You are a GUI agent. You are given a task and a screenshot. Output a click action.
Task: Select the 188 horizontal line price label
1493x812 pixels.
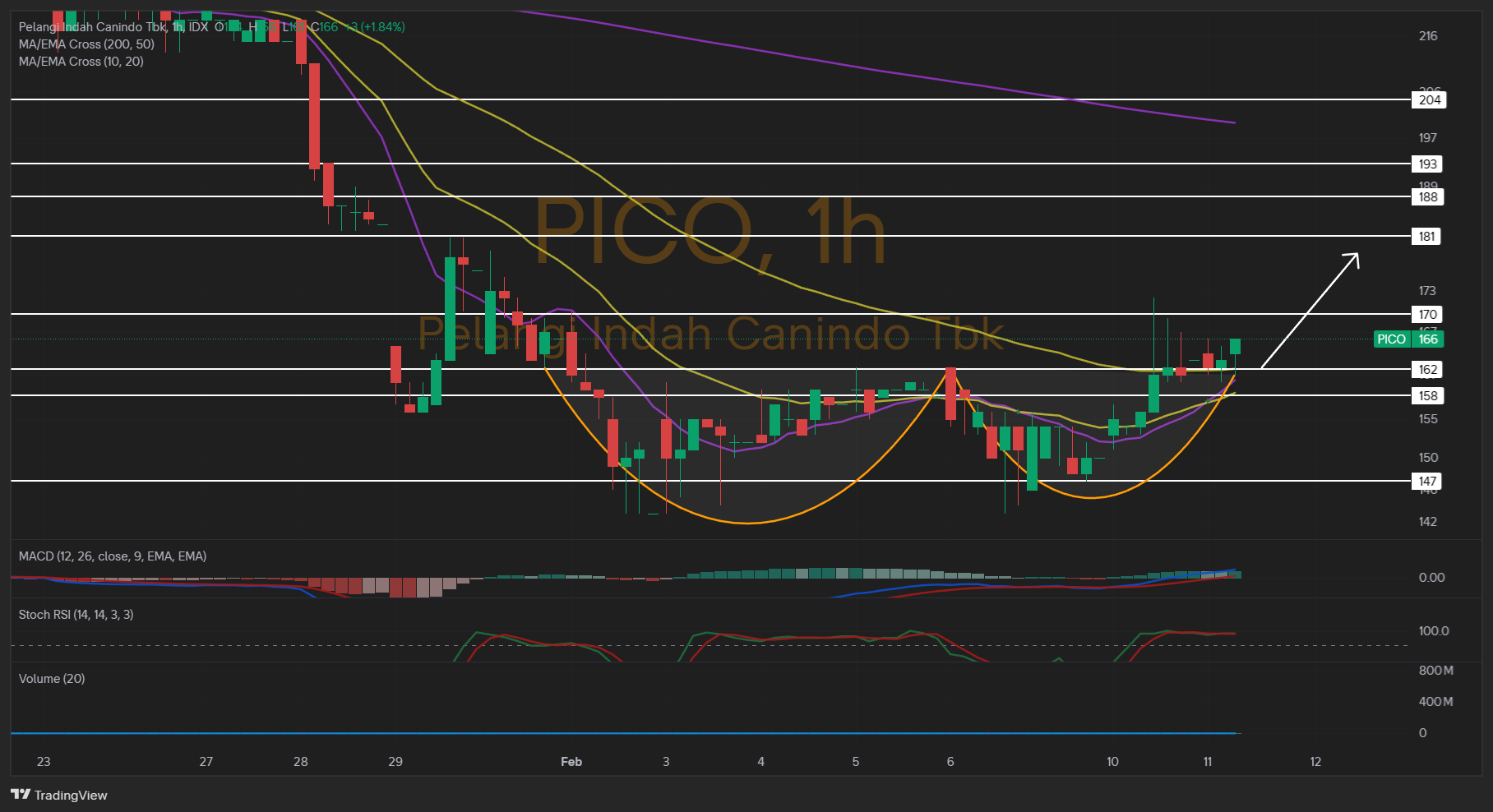pyautogui.click(x=1427, y=197)
